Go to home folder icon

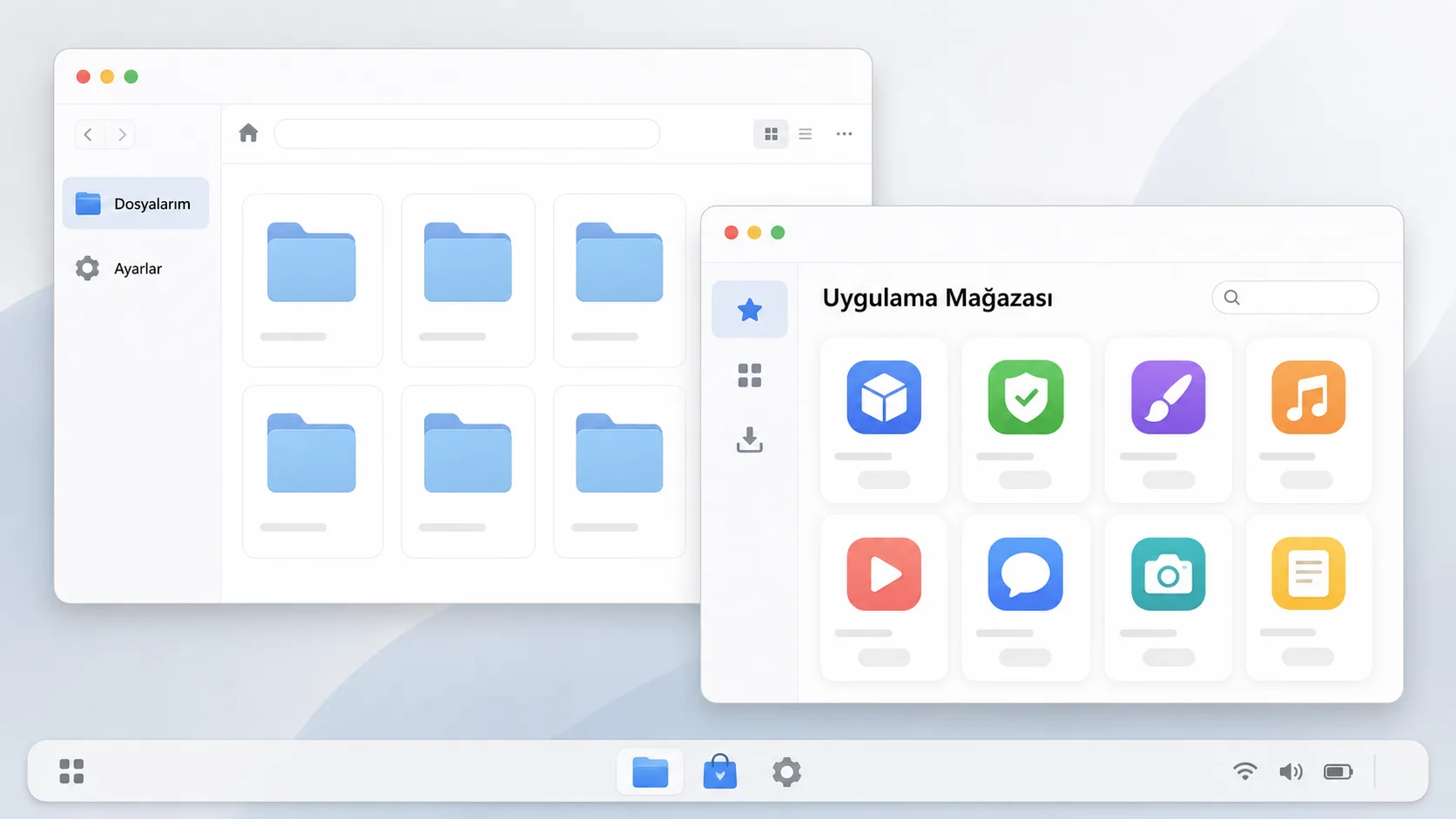tap(248, 133)
